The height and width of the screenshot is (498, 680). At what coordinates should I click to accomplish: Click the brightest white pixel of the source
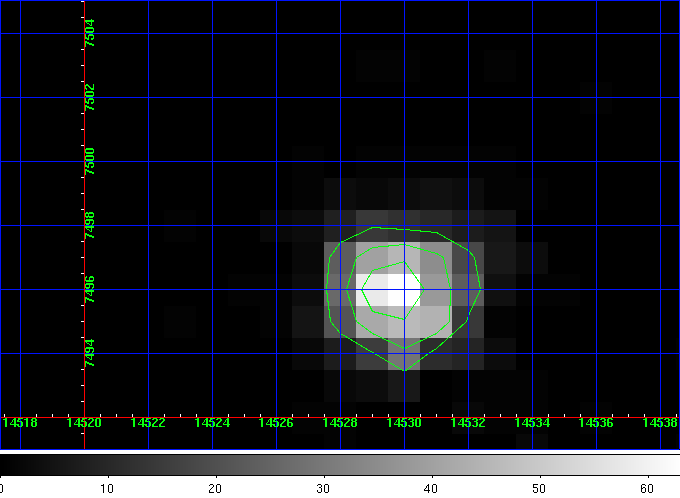[404, 290]
